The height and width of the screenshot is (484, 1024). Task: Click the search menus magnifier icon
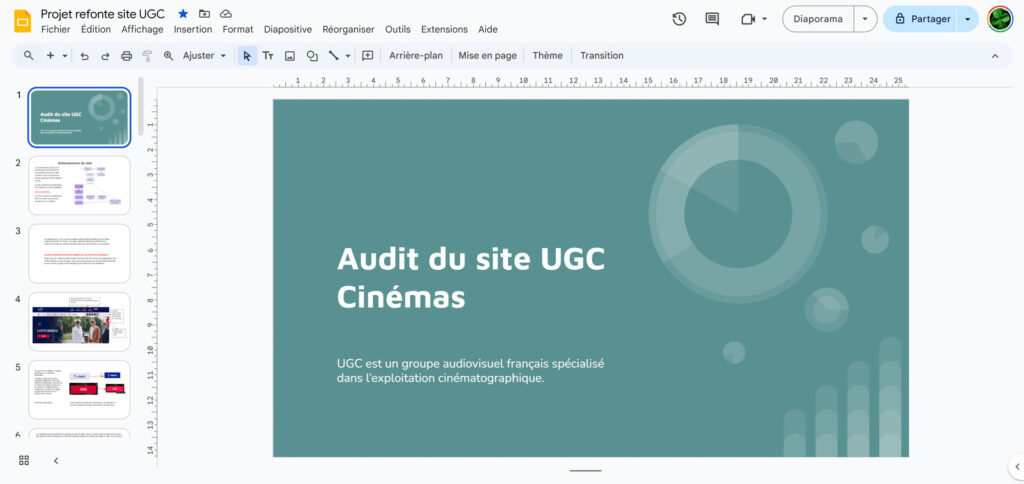coord(29,56)
